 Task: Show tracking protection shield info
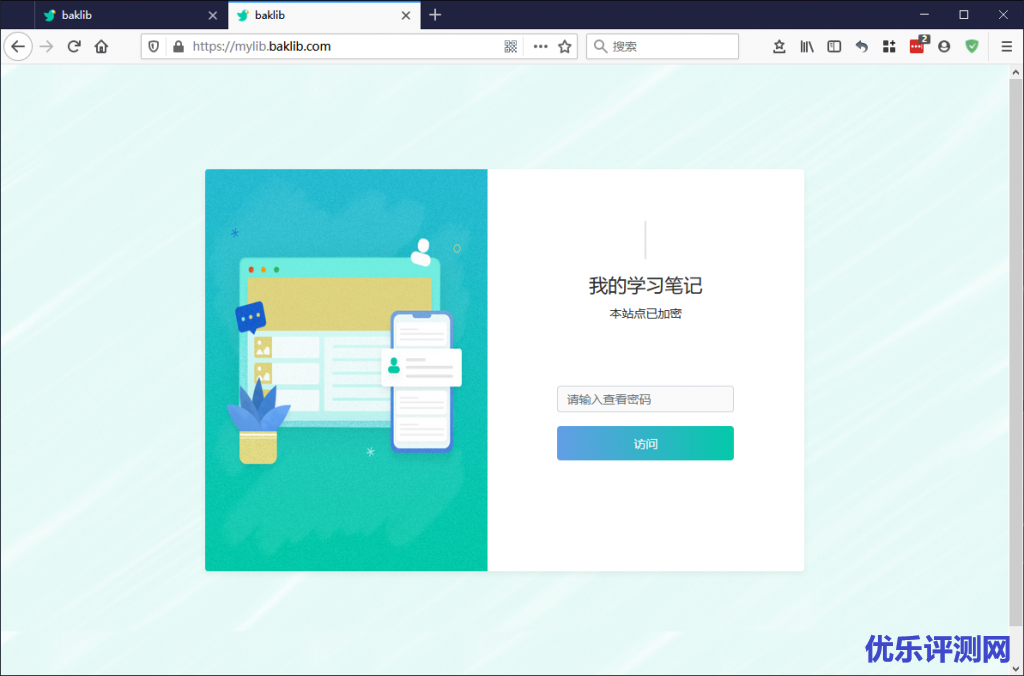(x=154, y=46)
